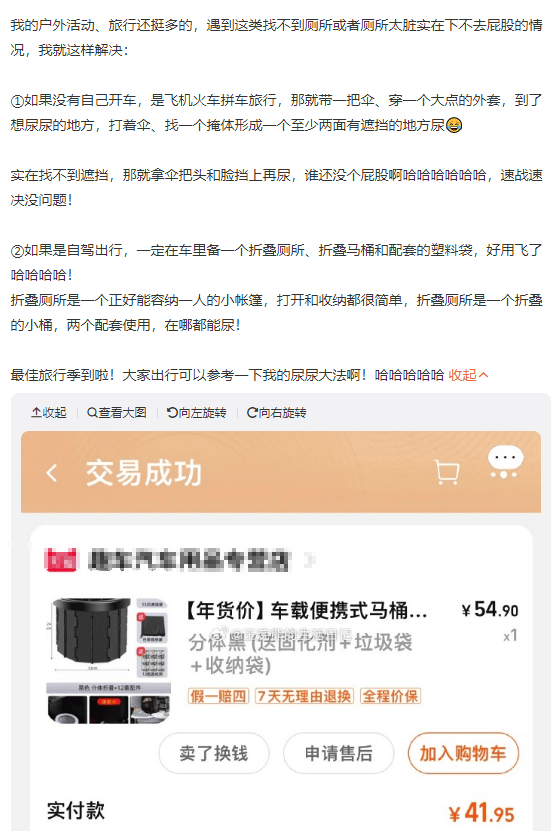This screenshot has width=551, height=831.
Task: Click the 7天无理由退换 tag
Action: 304,696
